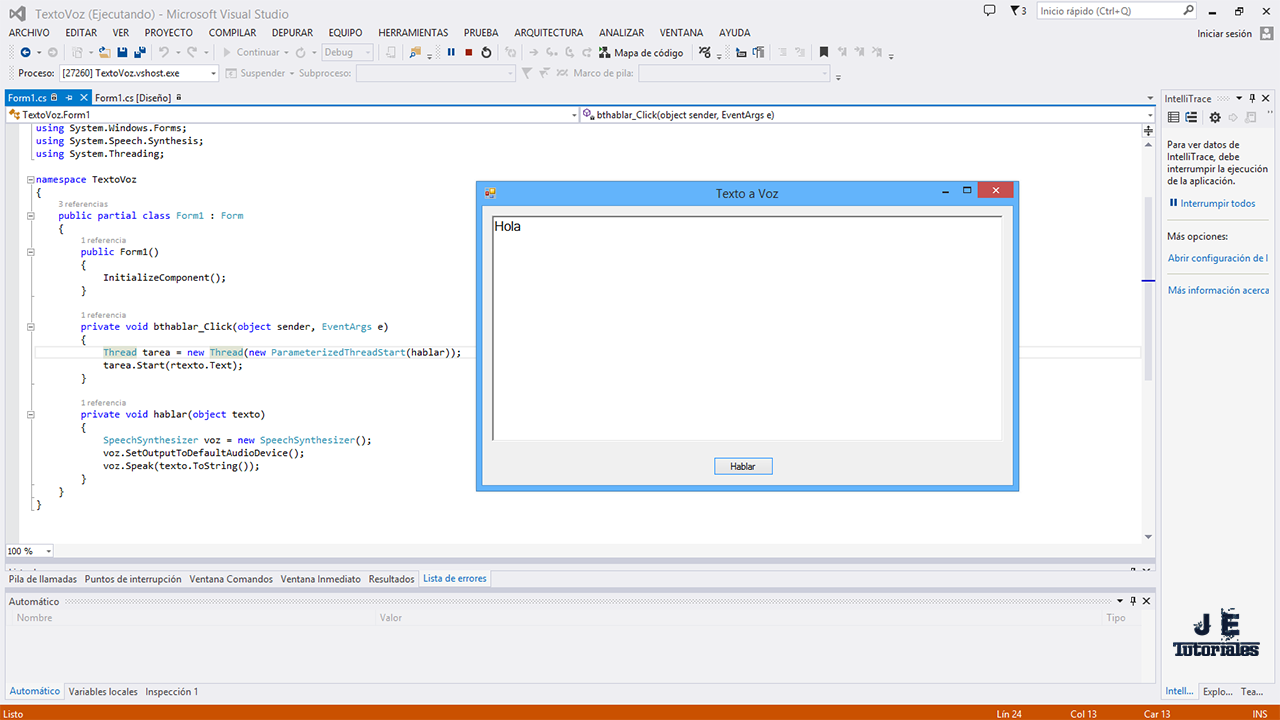Viewport: 1280px width, 720px height.
Task: Open file with the folder toolbar icon
Action: click(x=104, y=52)
